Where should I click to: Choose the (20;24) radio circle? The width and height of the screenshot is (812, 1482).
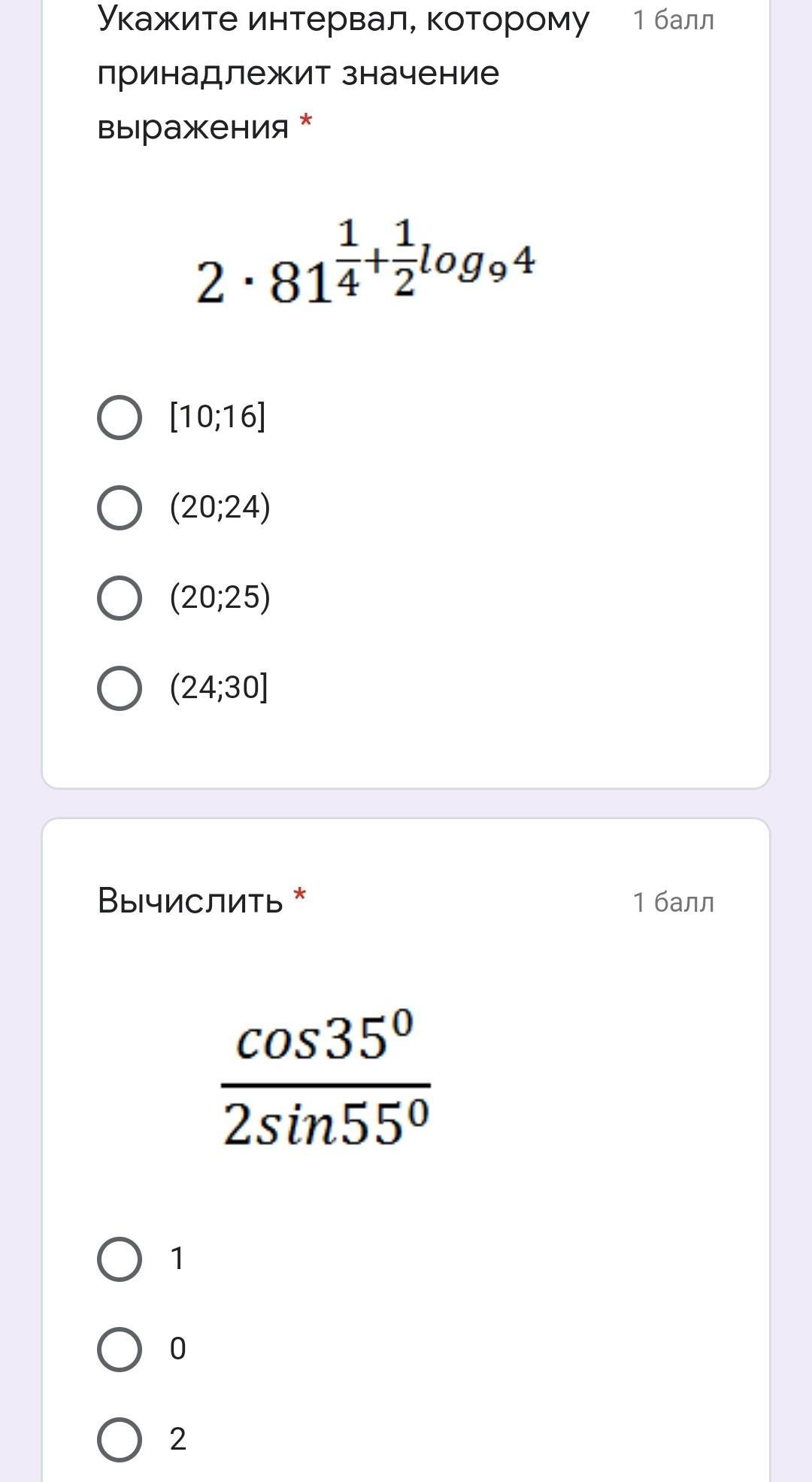(120, 508)
